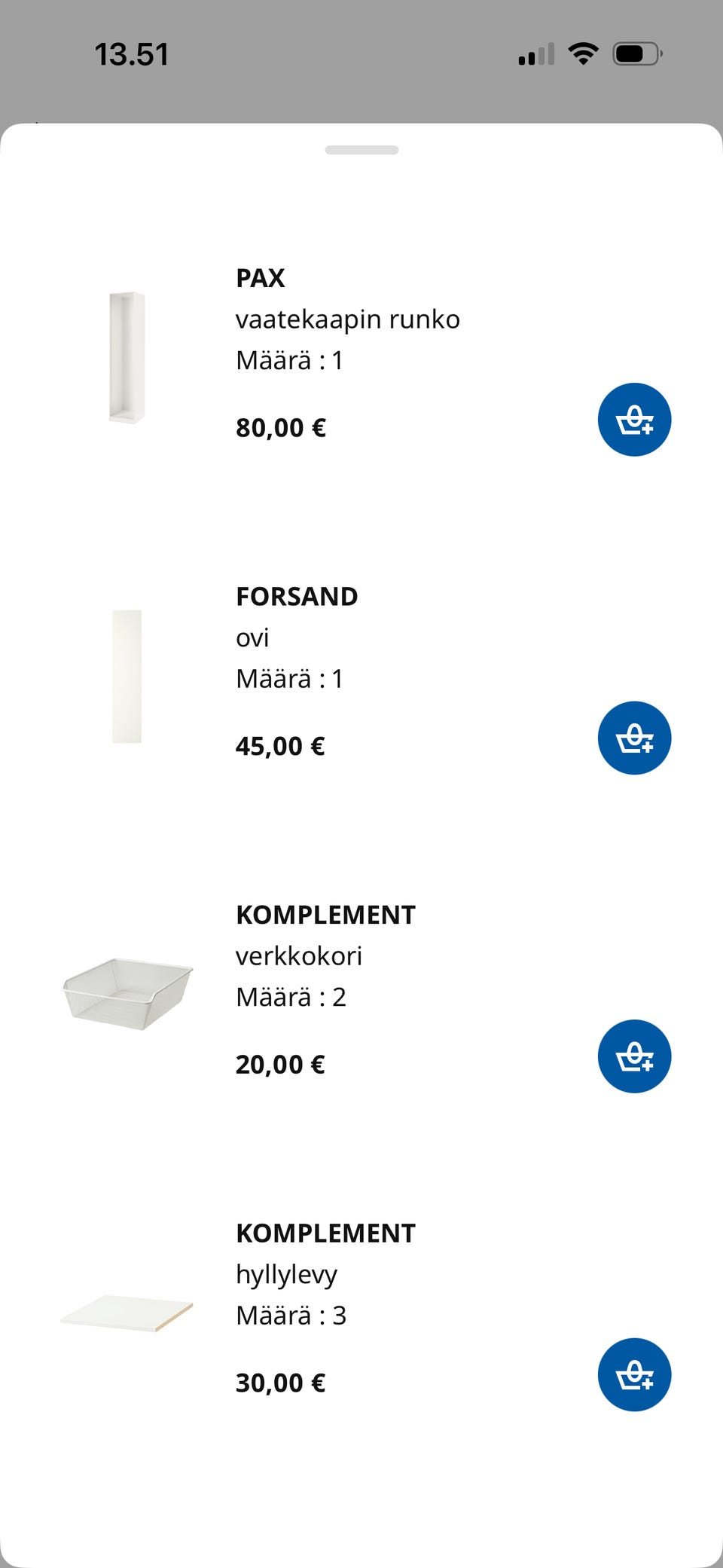Tap the 80,00 € price

click(281, 428)
